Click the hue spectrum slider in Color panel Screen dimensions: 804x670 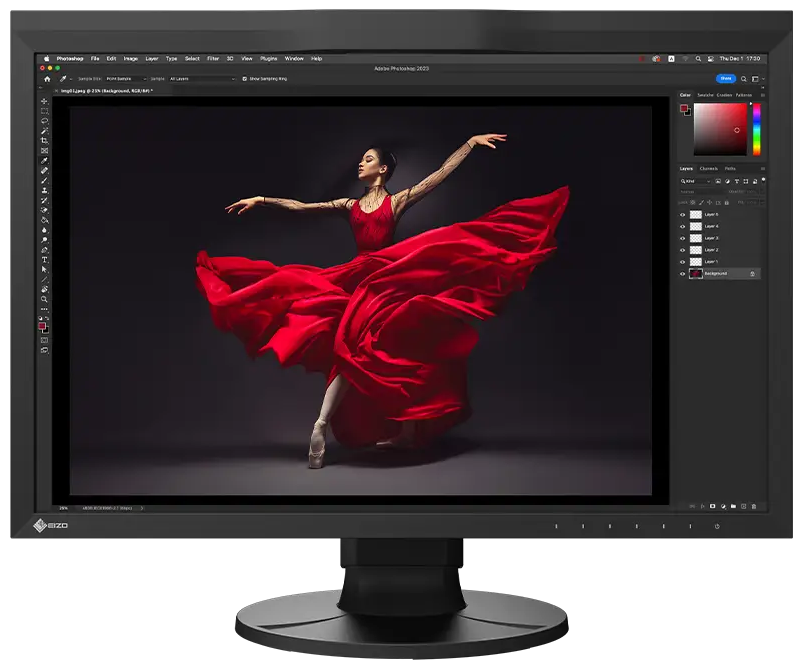[757, 129]
